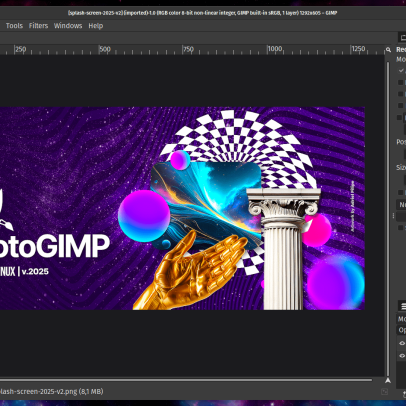Click the vertical canvas scrollbar

click(x=388, y=218)
